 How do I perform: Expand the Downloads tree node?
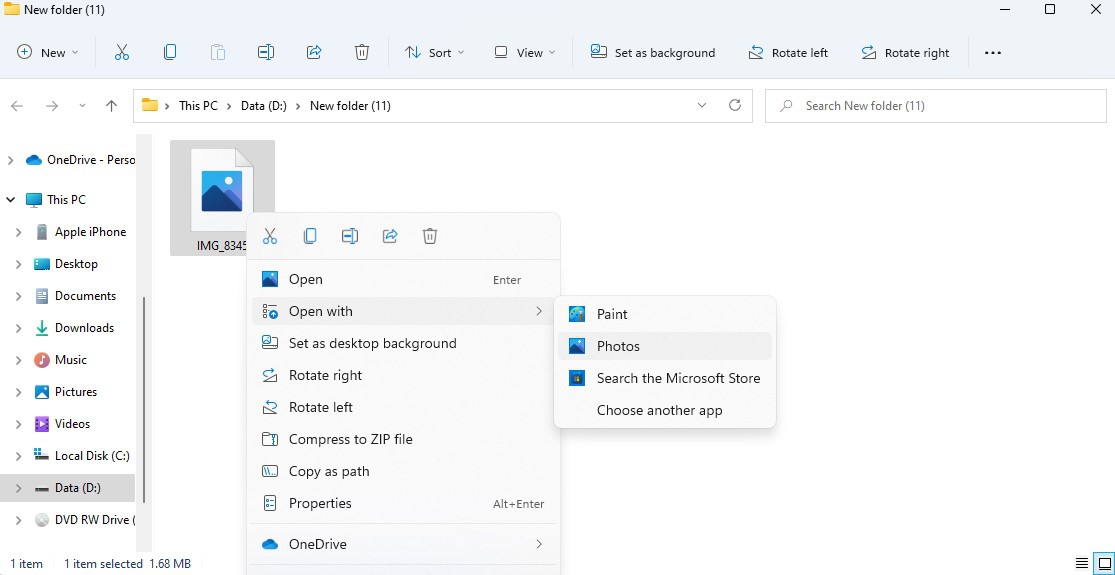tap(18, 328)
